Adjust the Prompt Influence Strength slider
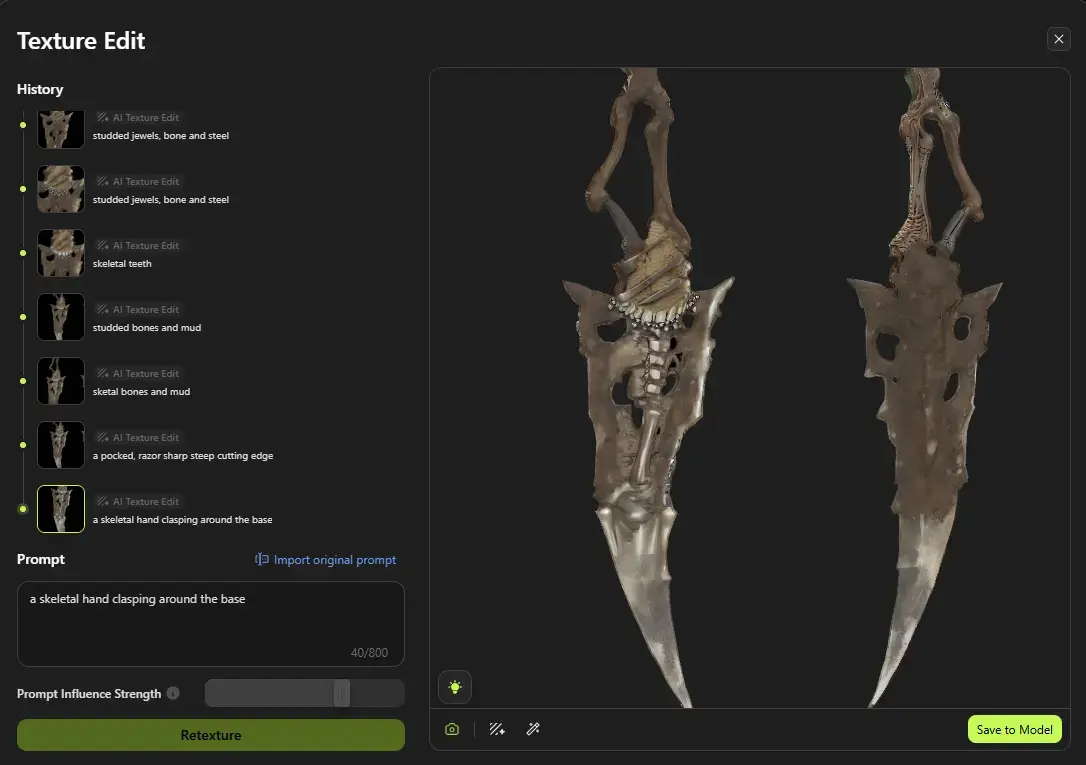 pos(341,692)
